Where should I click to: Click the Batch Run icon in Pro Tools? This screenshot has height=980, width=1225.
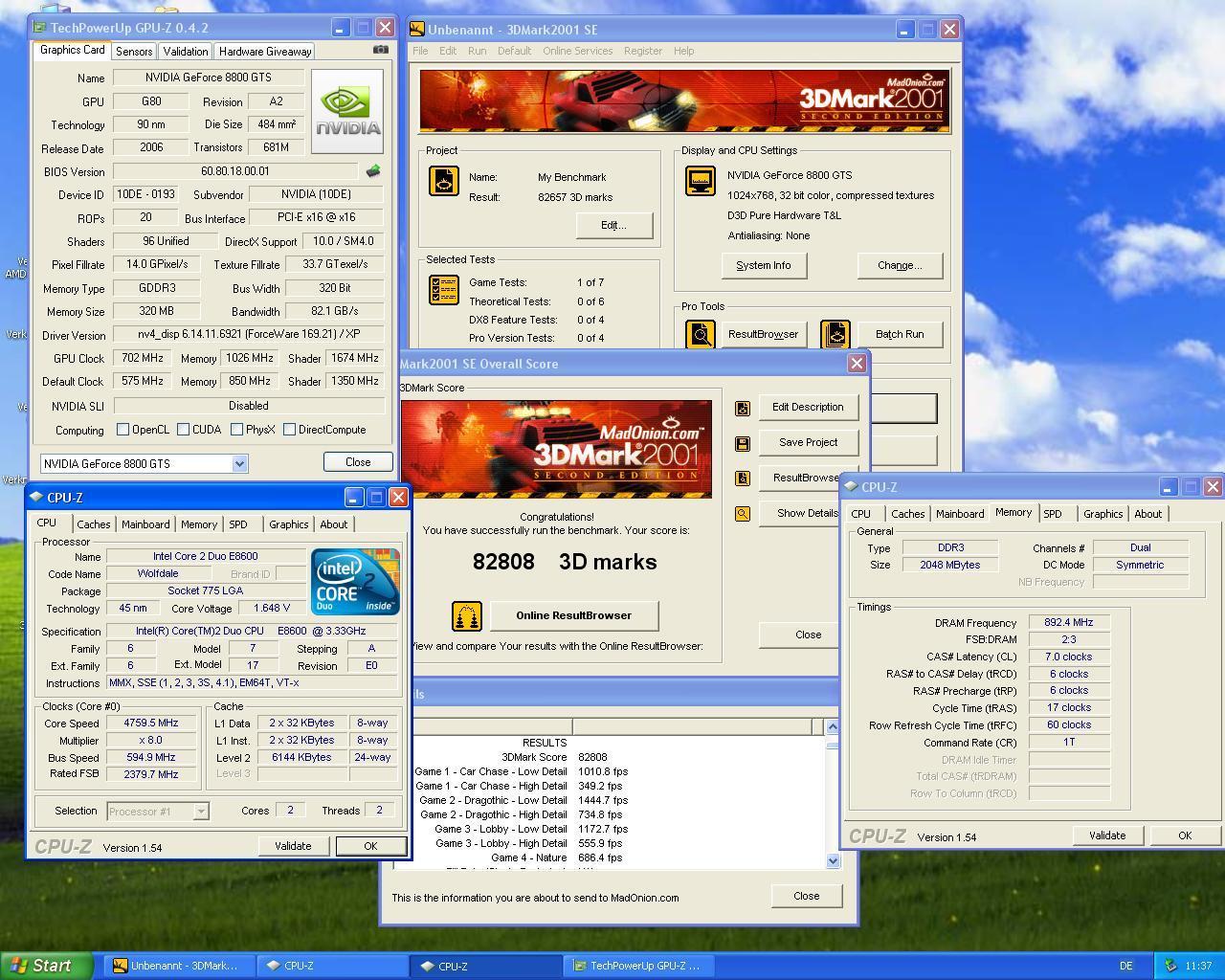[x=835, y=334]
